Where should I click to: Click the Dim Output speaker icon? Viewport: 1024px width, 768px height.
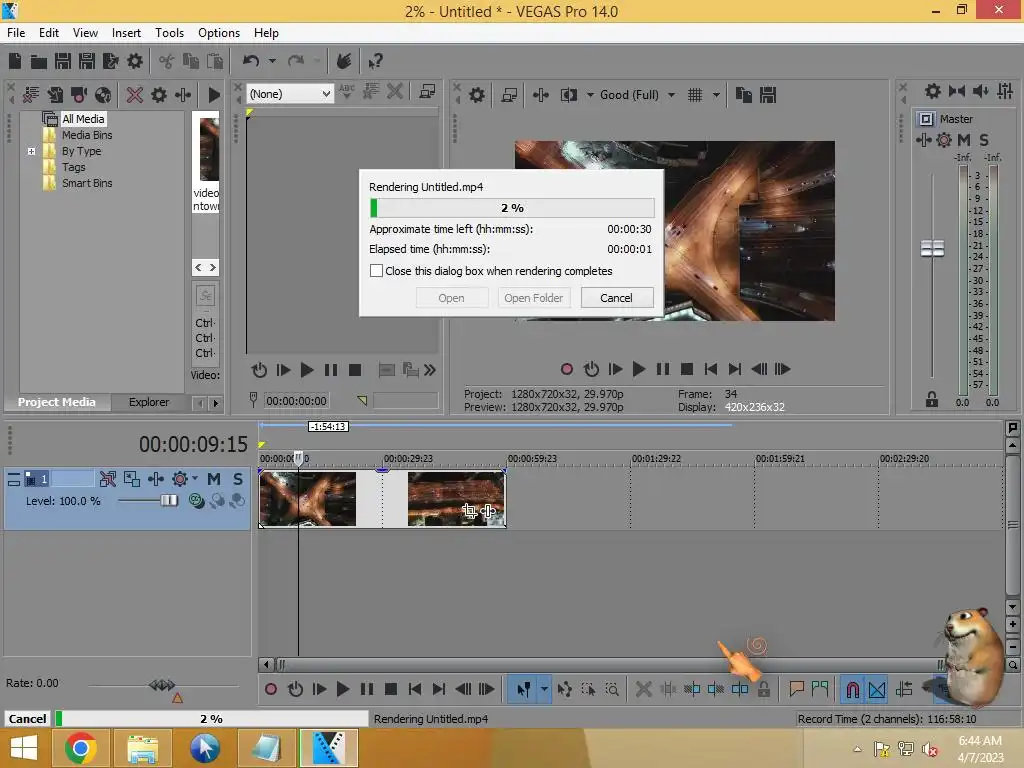(x=980, y=91)
